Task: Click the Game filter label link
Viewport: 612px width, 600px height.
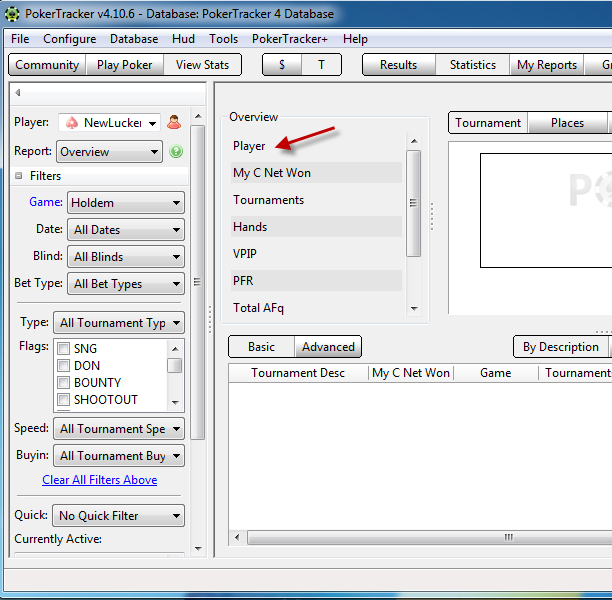Action: (46, 202)
